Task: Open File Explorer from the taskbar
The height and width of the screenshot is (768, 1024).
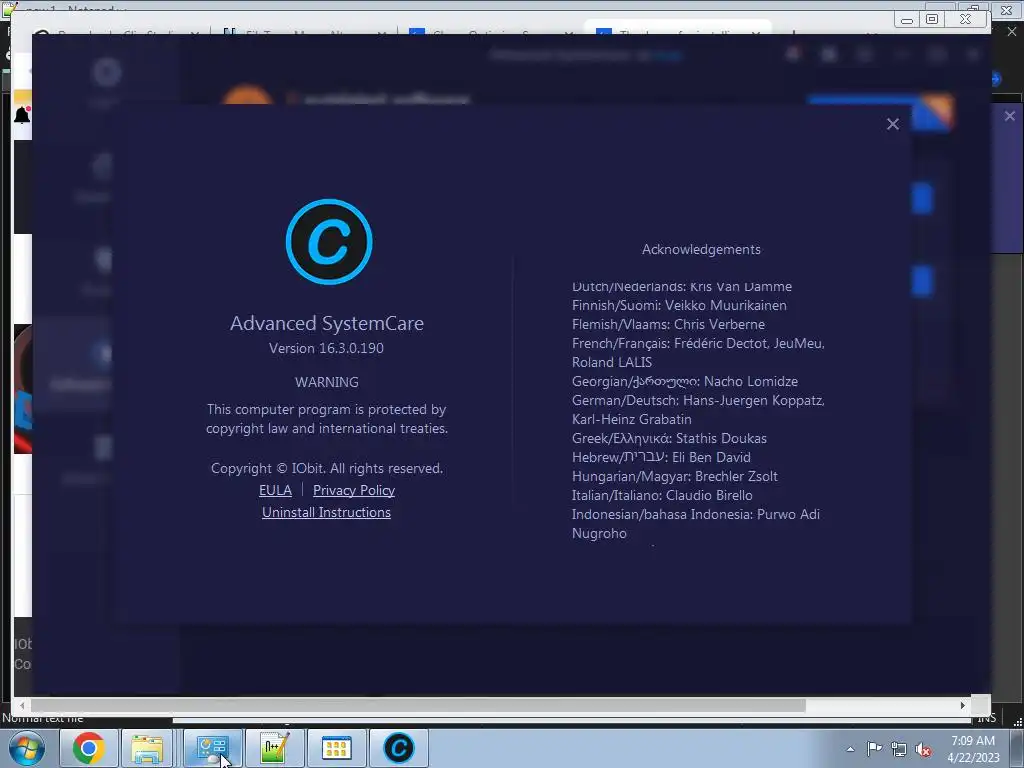Action: [x=148, y=748]
